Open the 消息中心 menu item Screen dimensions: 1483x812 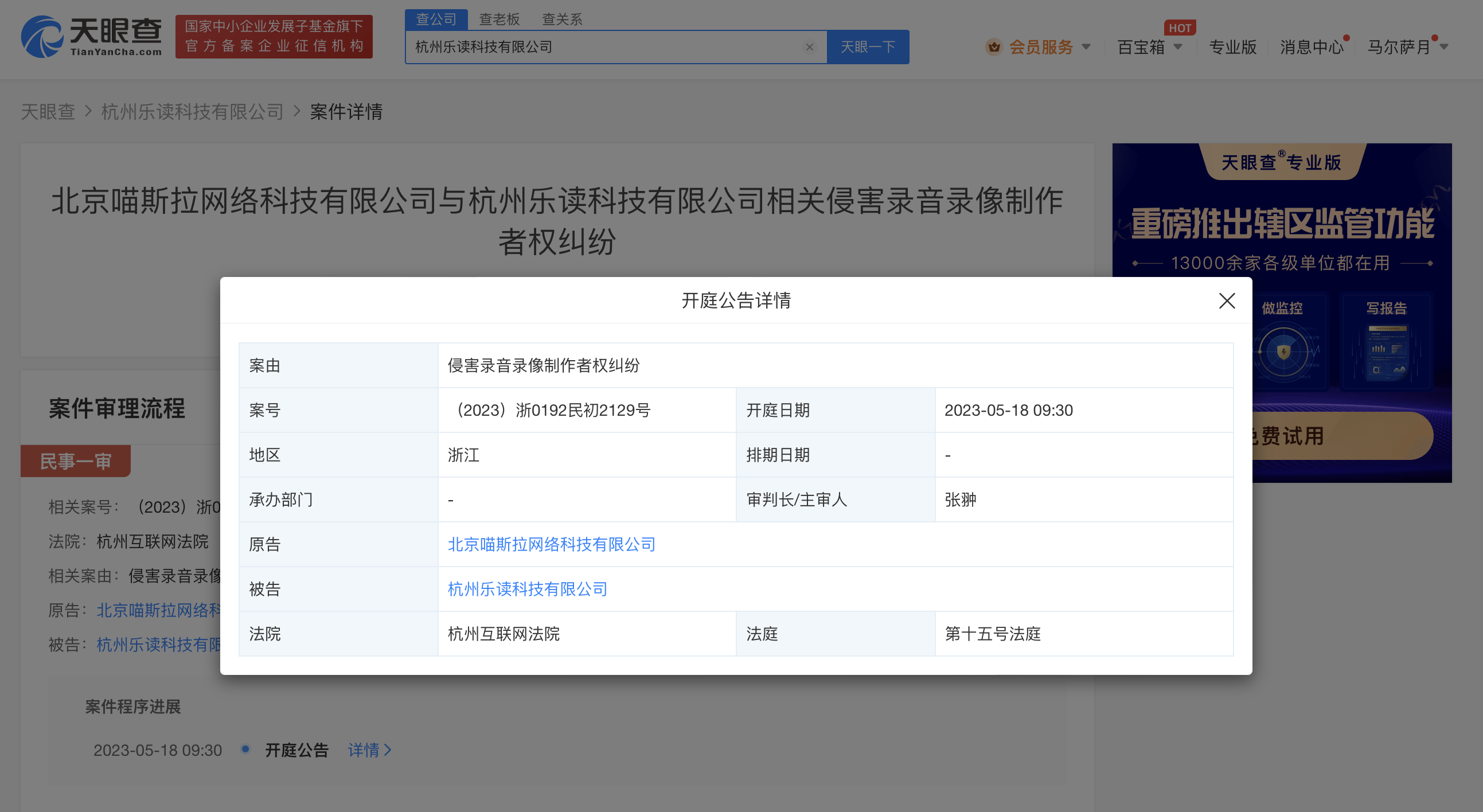(x=1311, y=47)
